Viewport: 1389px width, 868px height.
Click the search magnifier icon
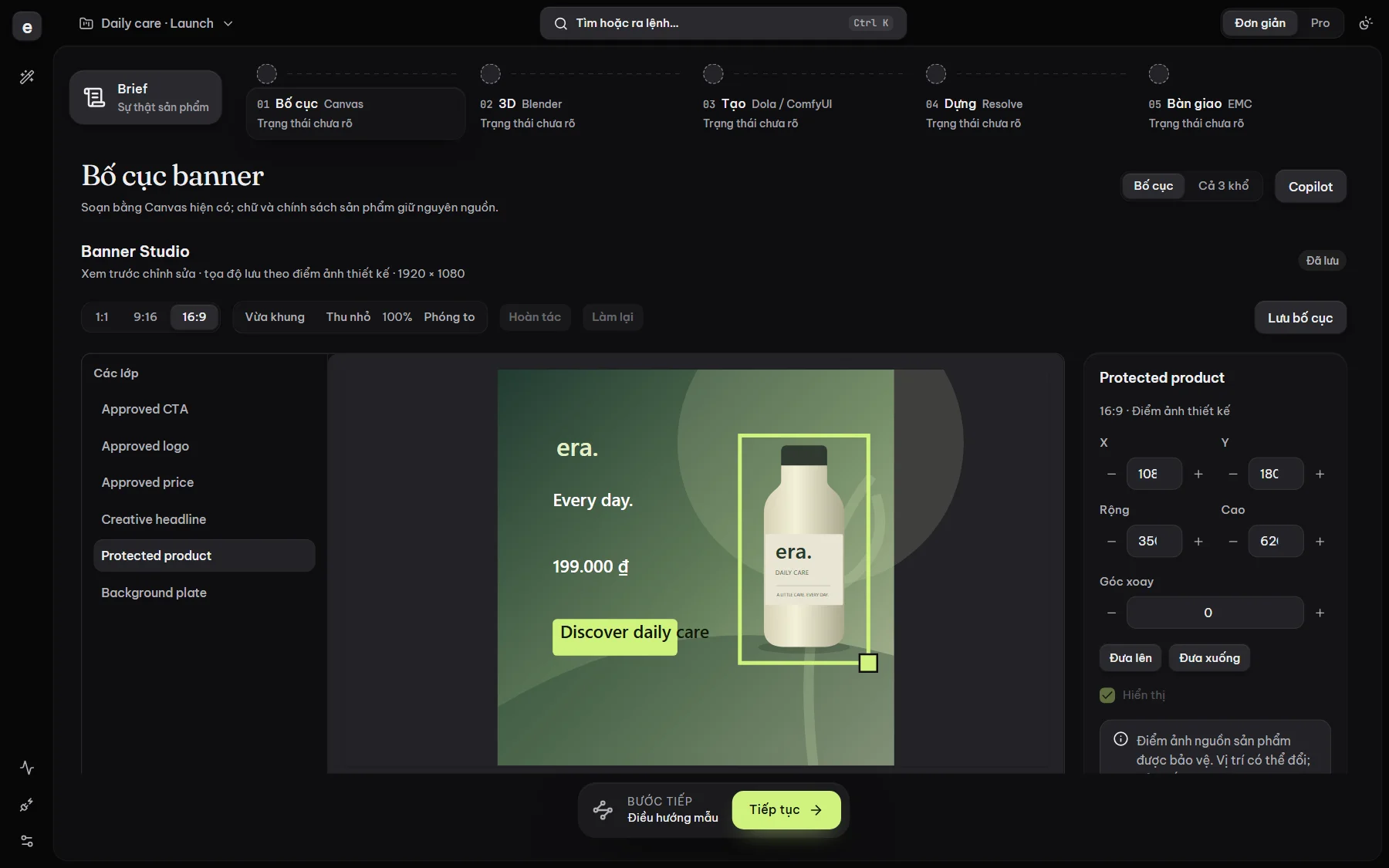pyautogui.click(x=561, y=23)
